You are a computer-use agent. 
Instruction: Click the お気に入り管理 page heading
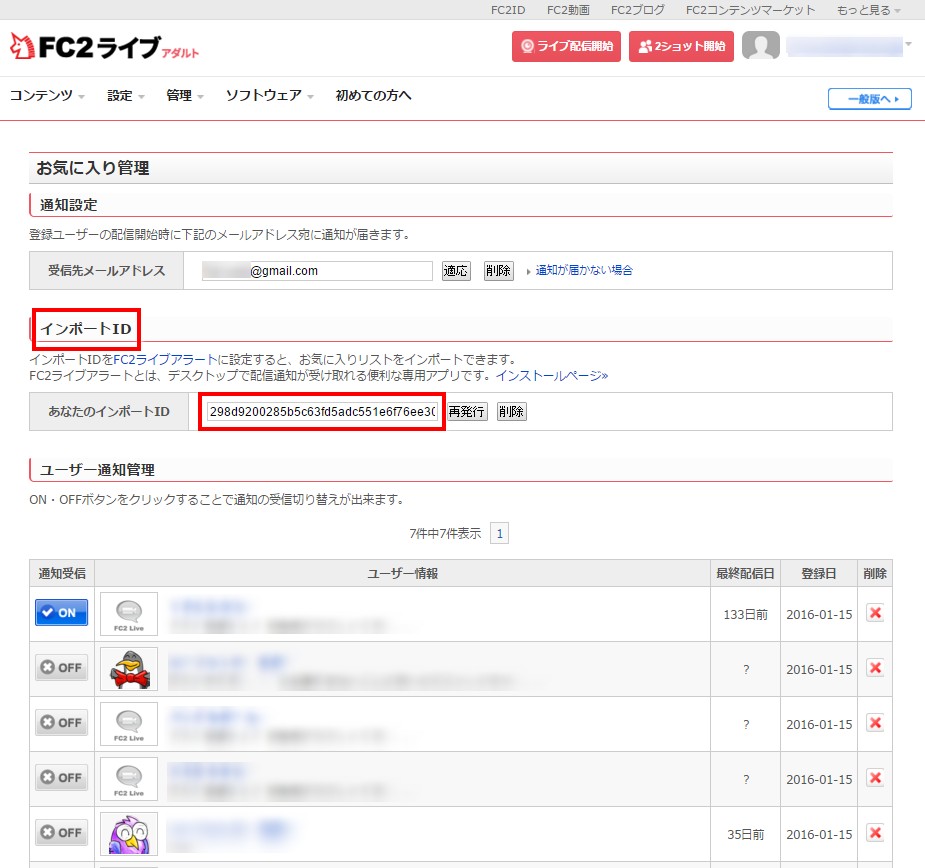[x=93, y=168]
